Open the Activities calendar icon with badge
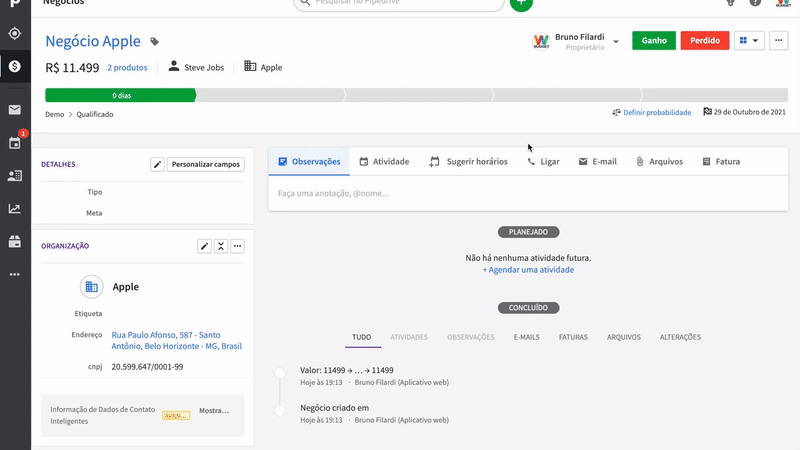800x450 pixels. click(x=15, y=143)
